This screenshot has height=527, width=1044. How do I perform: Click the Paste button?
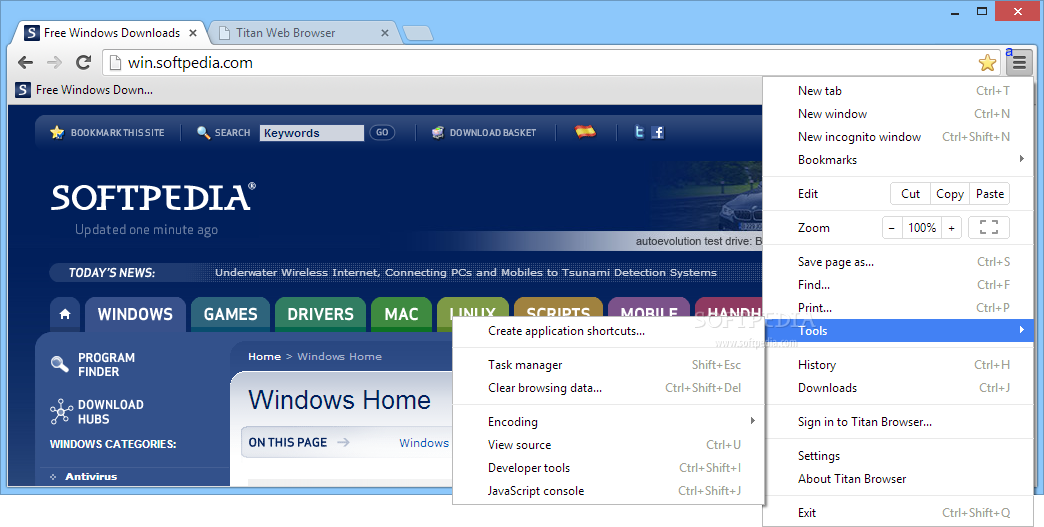click(989, 194)
